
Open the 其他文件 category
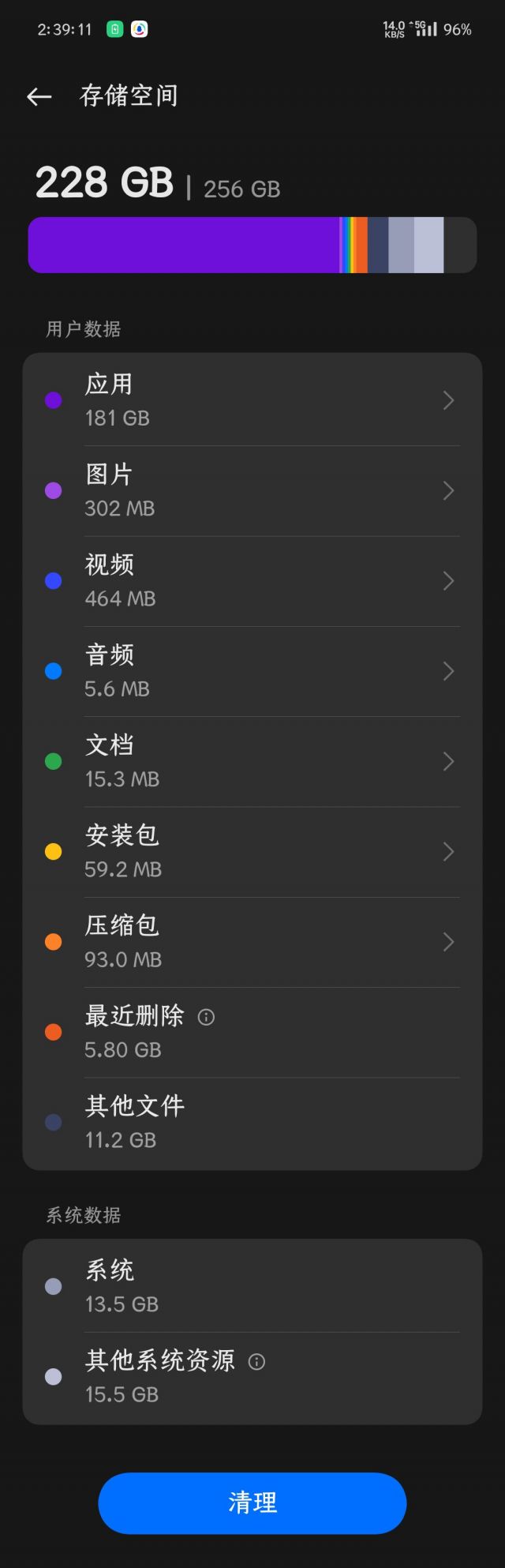pyautogui.click(x=252, y=1122)
